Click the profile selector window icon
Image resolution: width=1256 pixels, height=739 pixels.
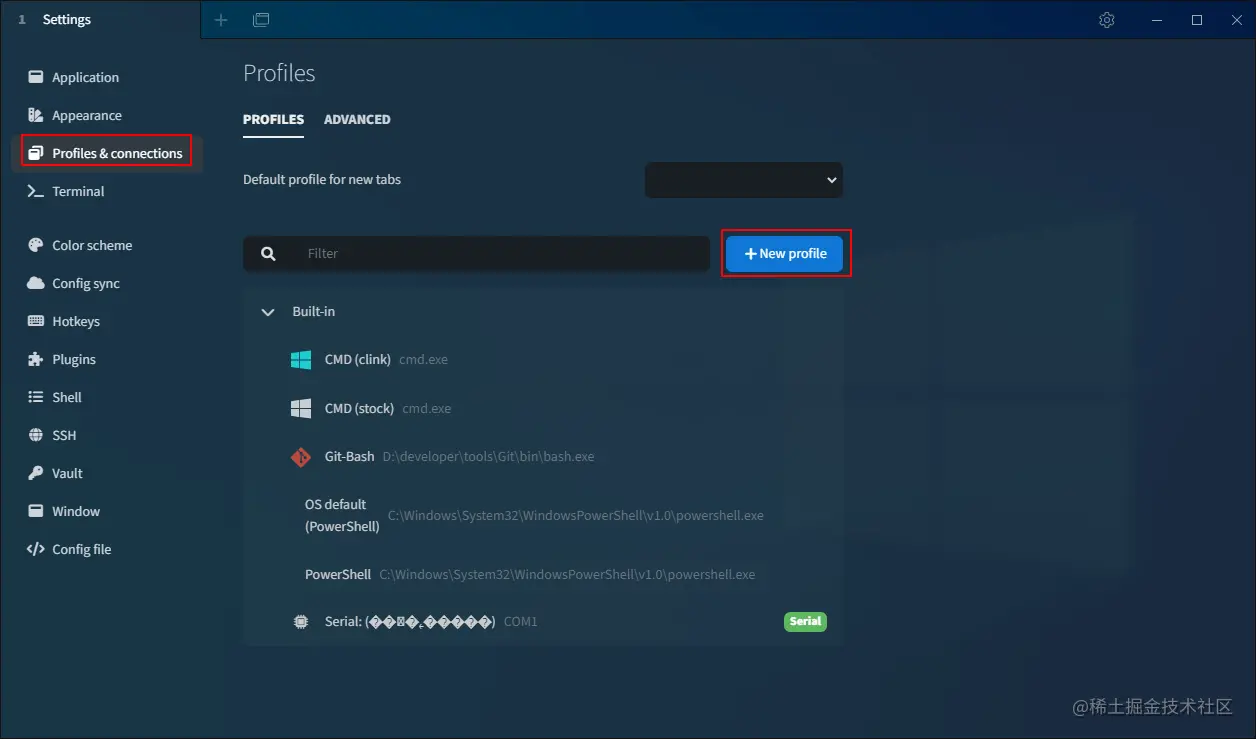[261, 20]
